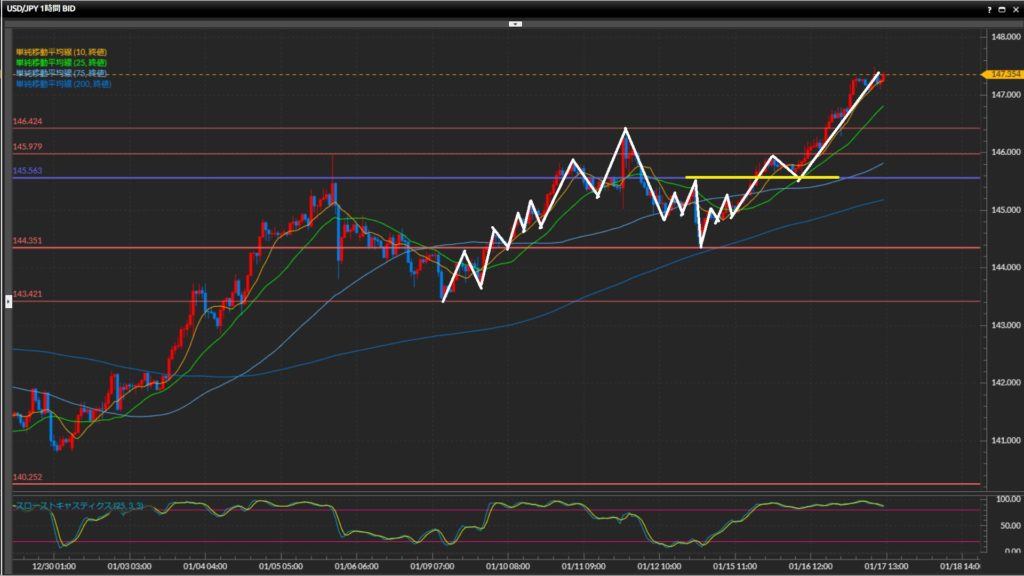The width and height of the screenshot is (1024, 576).
Task: Select the 146.424 horizontal line
Action: coord(500,128)
